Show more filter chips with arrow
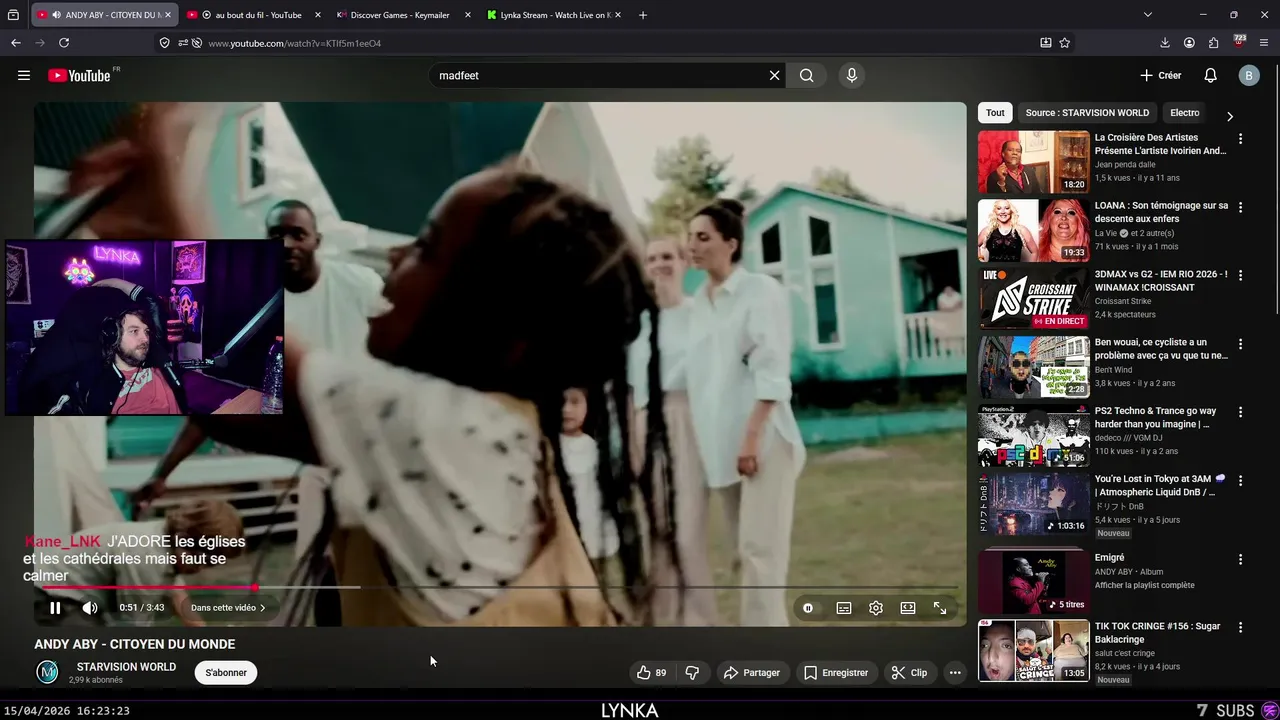Image resolution: width=1280 pixels, height=720 pixels. pyautogui.click(x=1230, y=116)
